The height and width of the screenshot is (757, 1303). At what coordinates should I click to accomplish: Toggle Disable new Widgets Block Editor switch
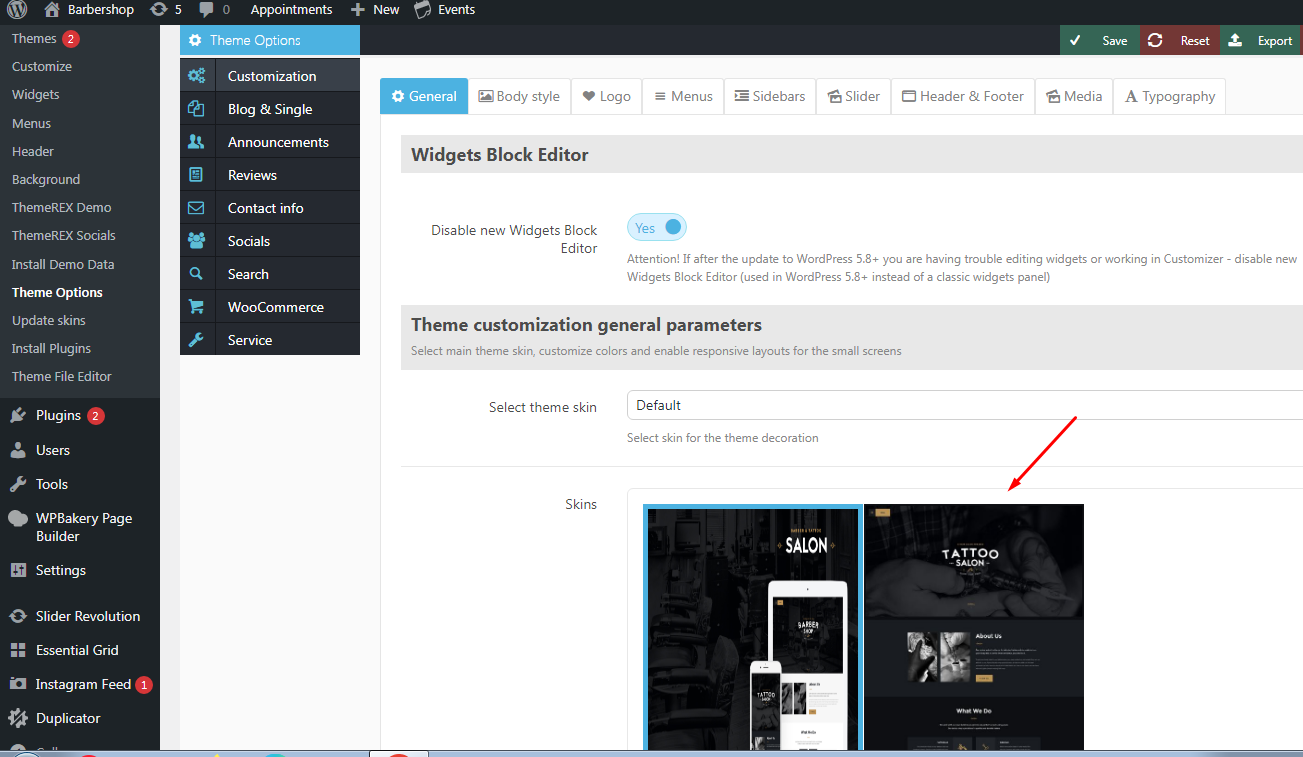657,228
